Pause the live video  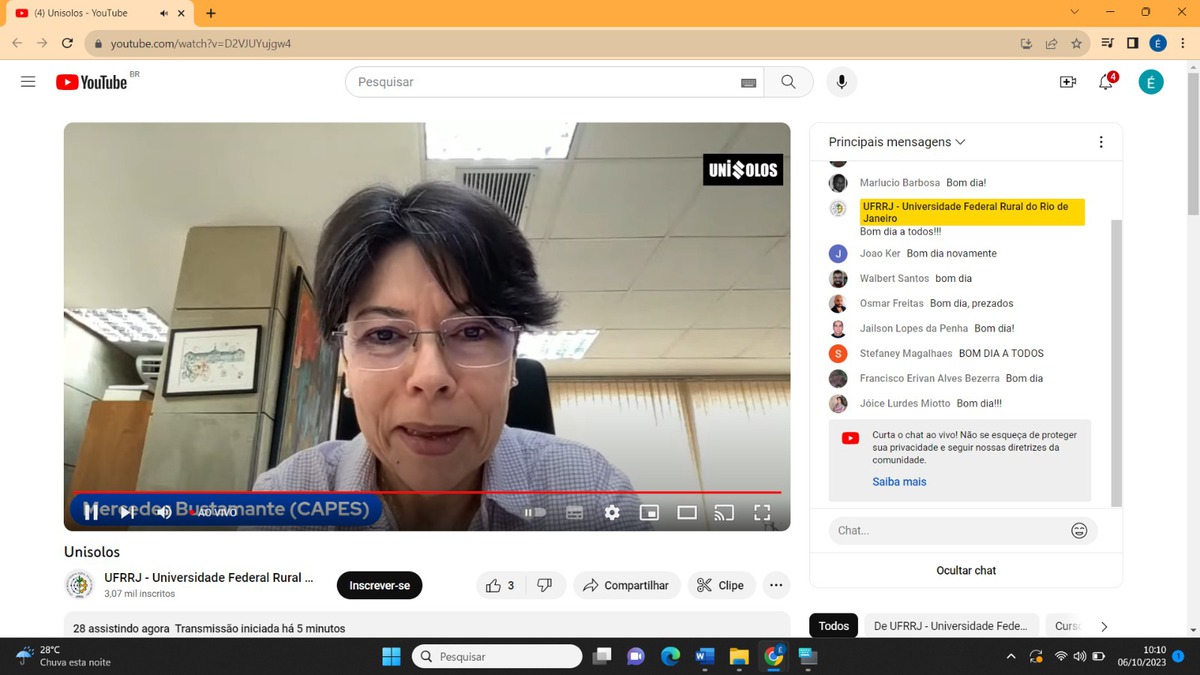click(x=91, y=513)
